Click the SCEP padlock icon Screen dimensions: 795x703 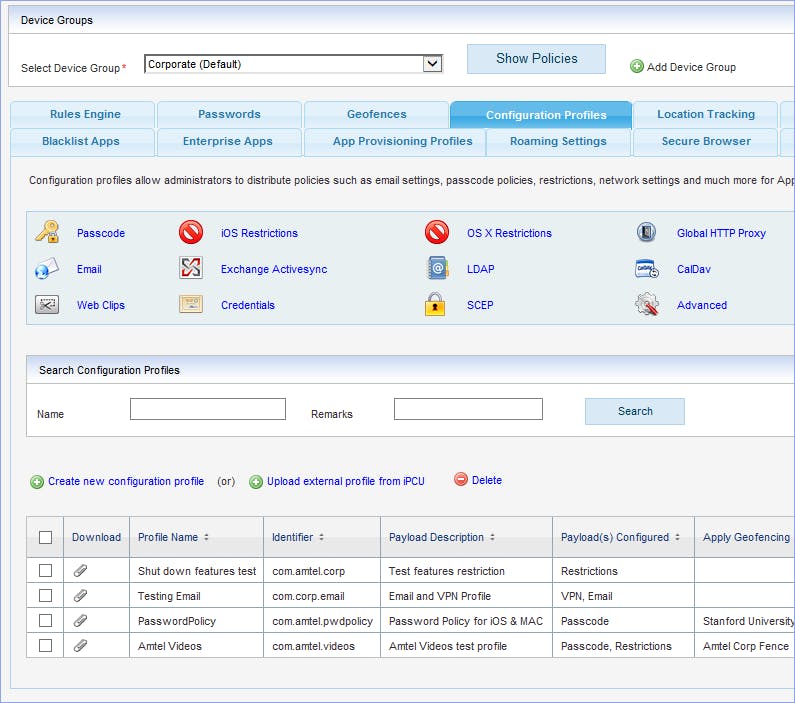tap(435, 305)
